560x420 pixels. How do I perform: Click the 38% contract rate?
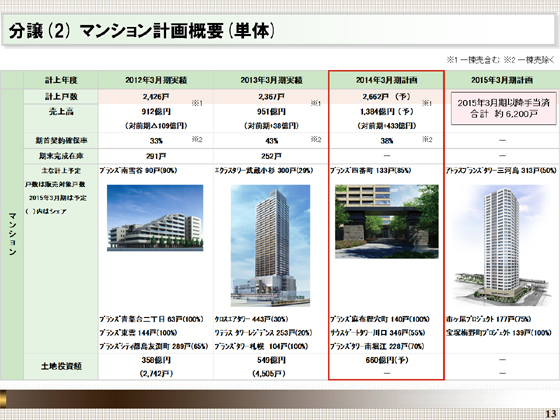tap(387, 141)
